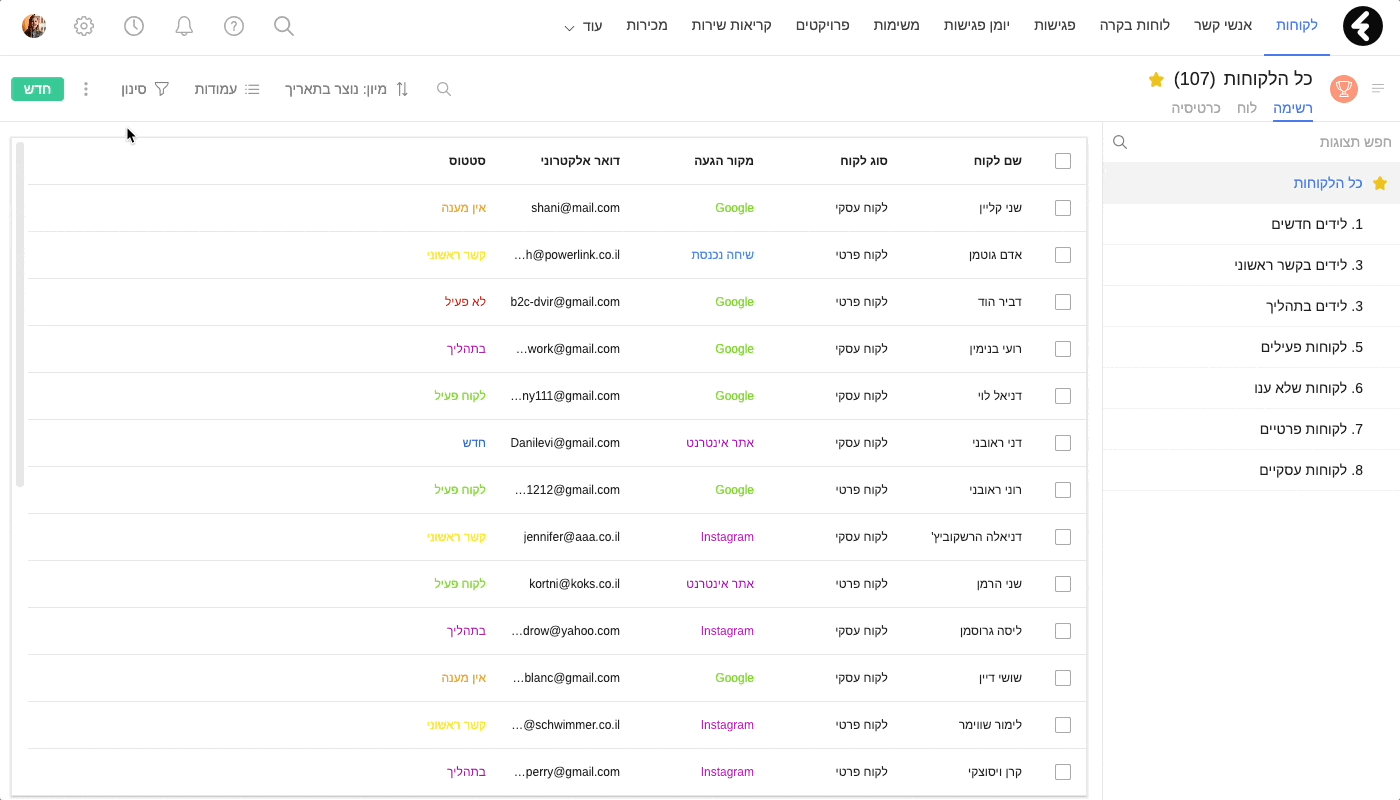
Task: Click the לא פעיל status of דביר הוד
Action: (x=465, y=302)
